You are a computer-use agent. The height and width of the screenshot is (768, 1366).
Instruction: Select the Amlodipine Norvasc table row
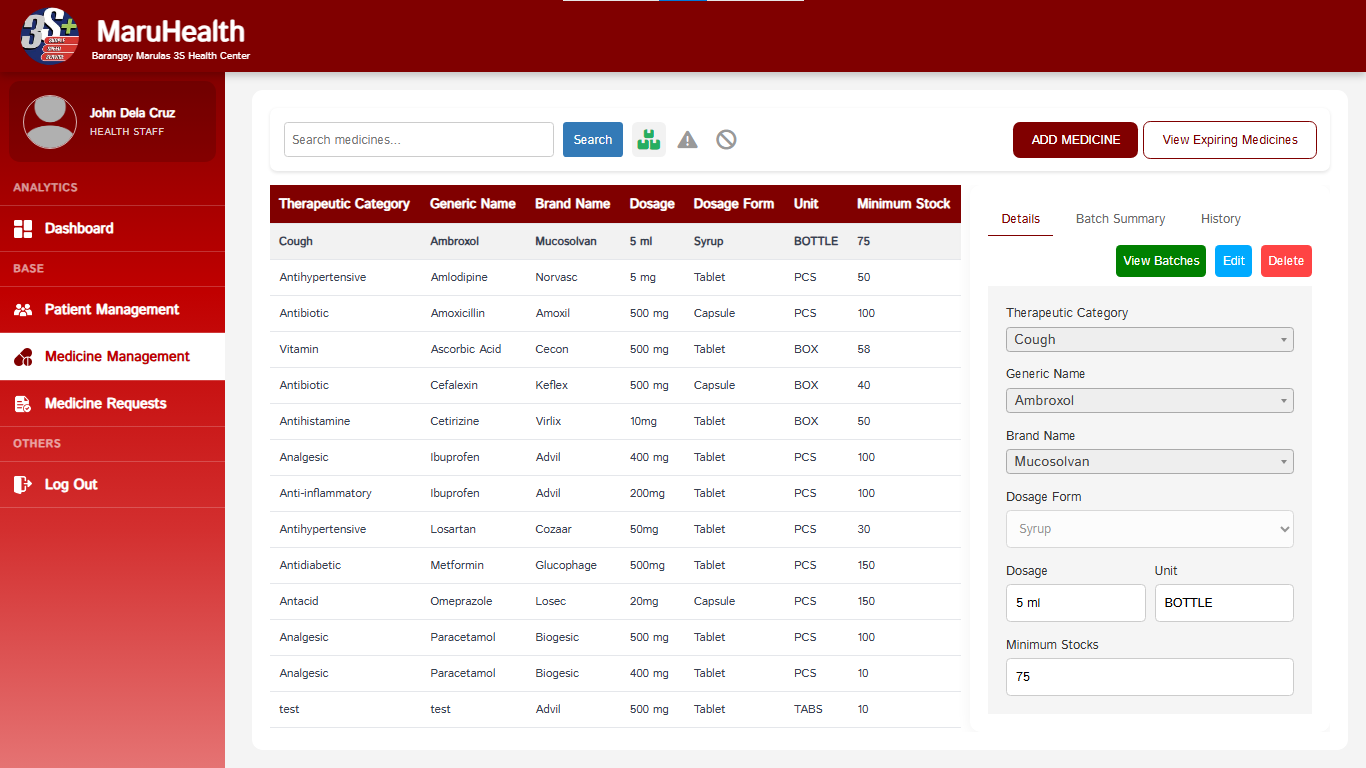615,277
